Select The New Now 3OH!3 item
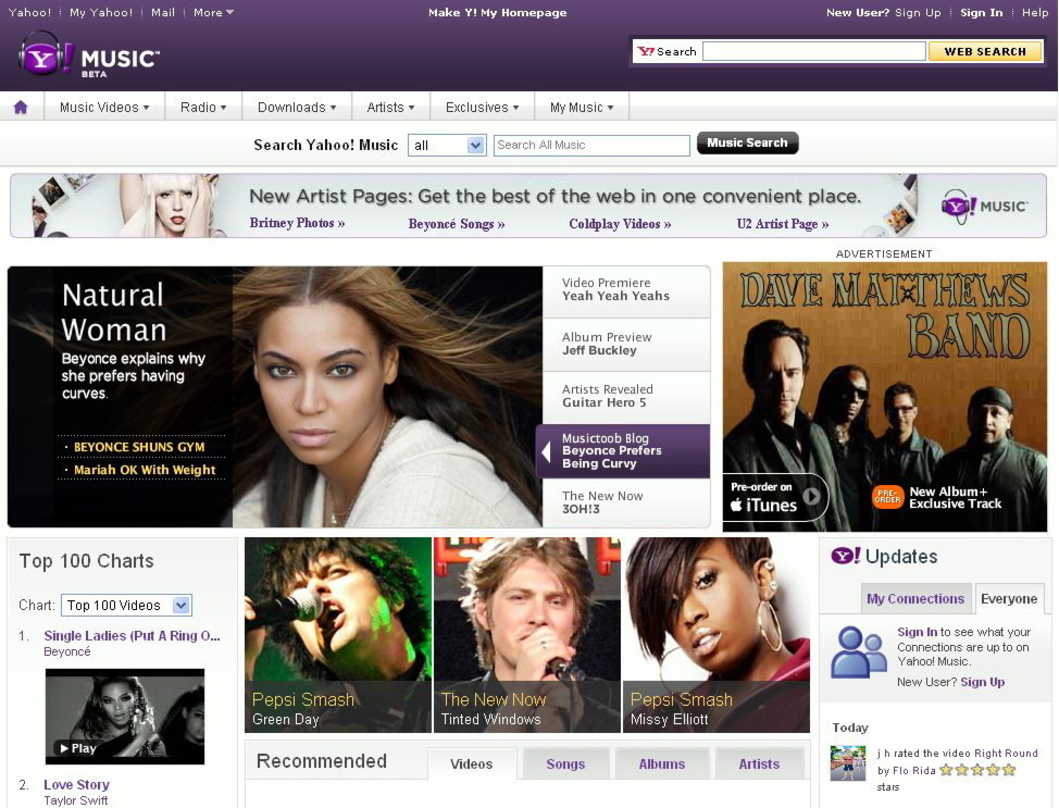Screen dimensions: 1059x808 pyautogui.click(x=626, y=503)
